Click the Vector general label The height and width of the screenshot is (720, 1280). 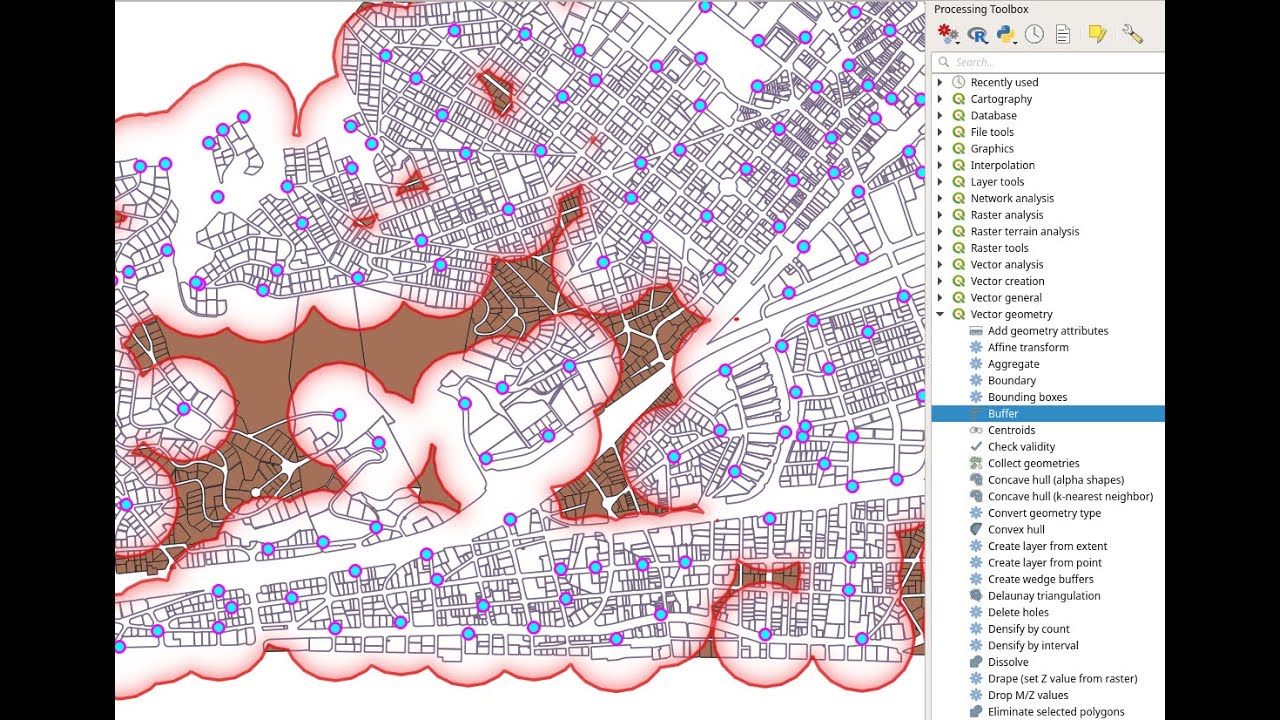click(x=1005, y=297)
